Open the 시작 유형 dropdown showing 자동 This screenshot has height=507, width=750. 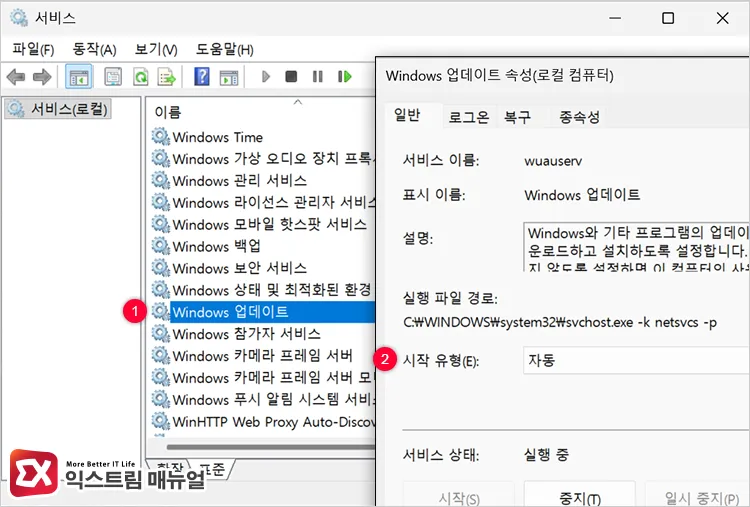(637, 360)
